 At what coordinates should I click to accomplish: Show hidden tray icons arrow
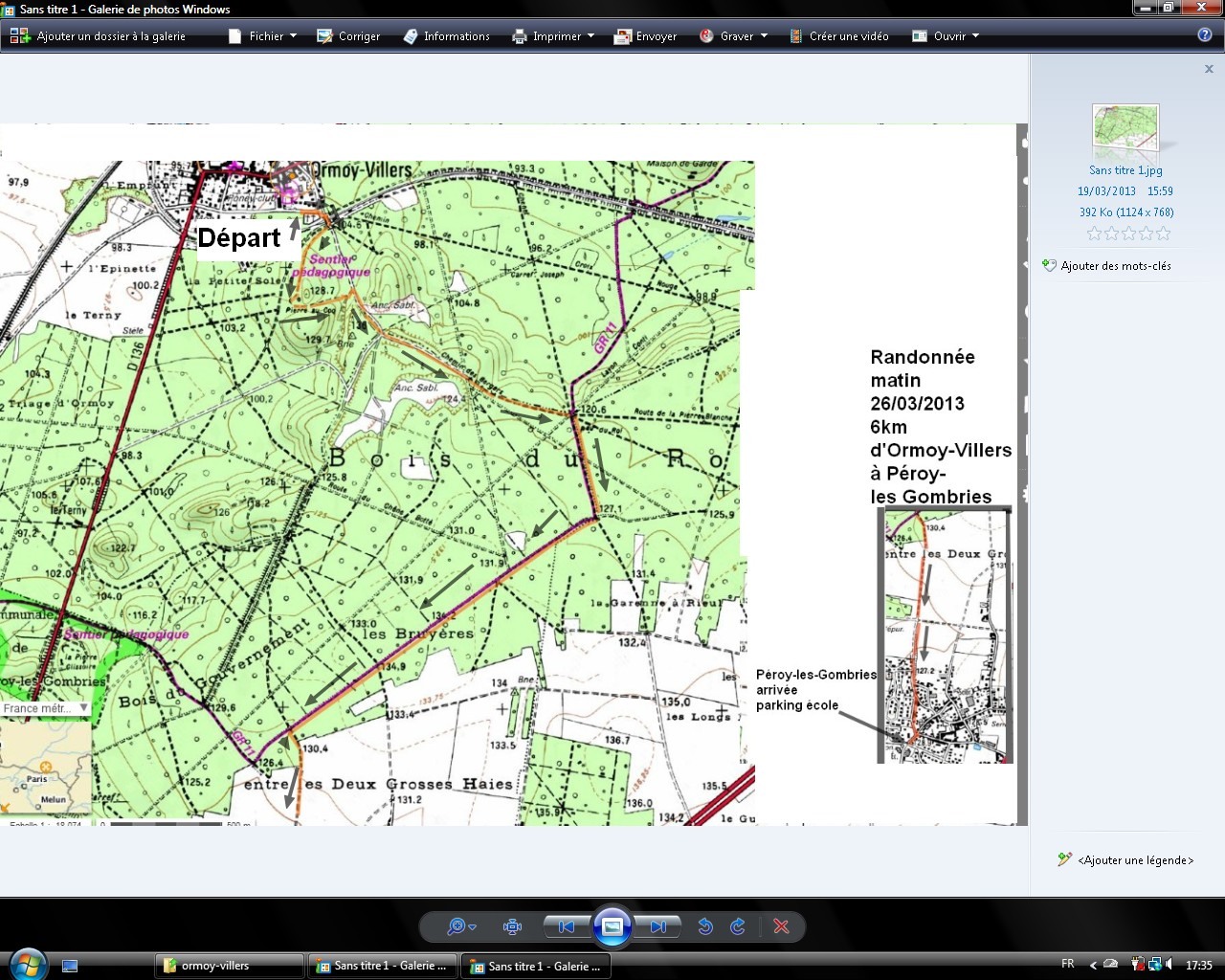pyautogui.click(x=1093, y=965)
